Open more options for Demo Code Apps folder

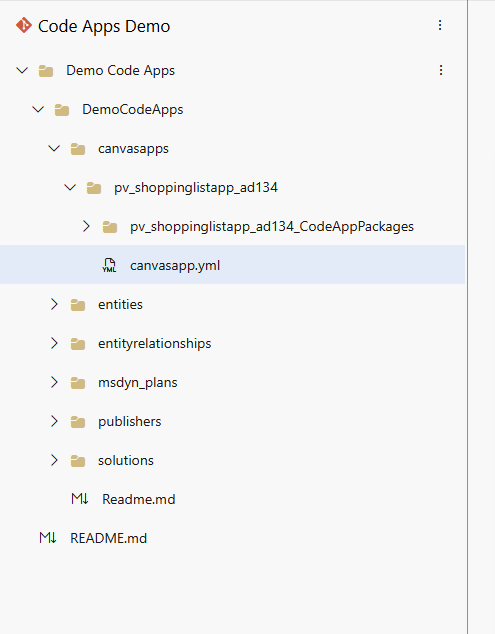[x=441, y=70]
